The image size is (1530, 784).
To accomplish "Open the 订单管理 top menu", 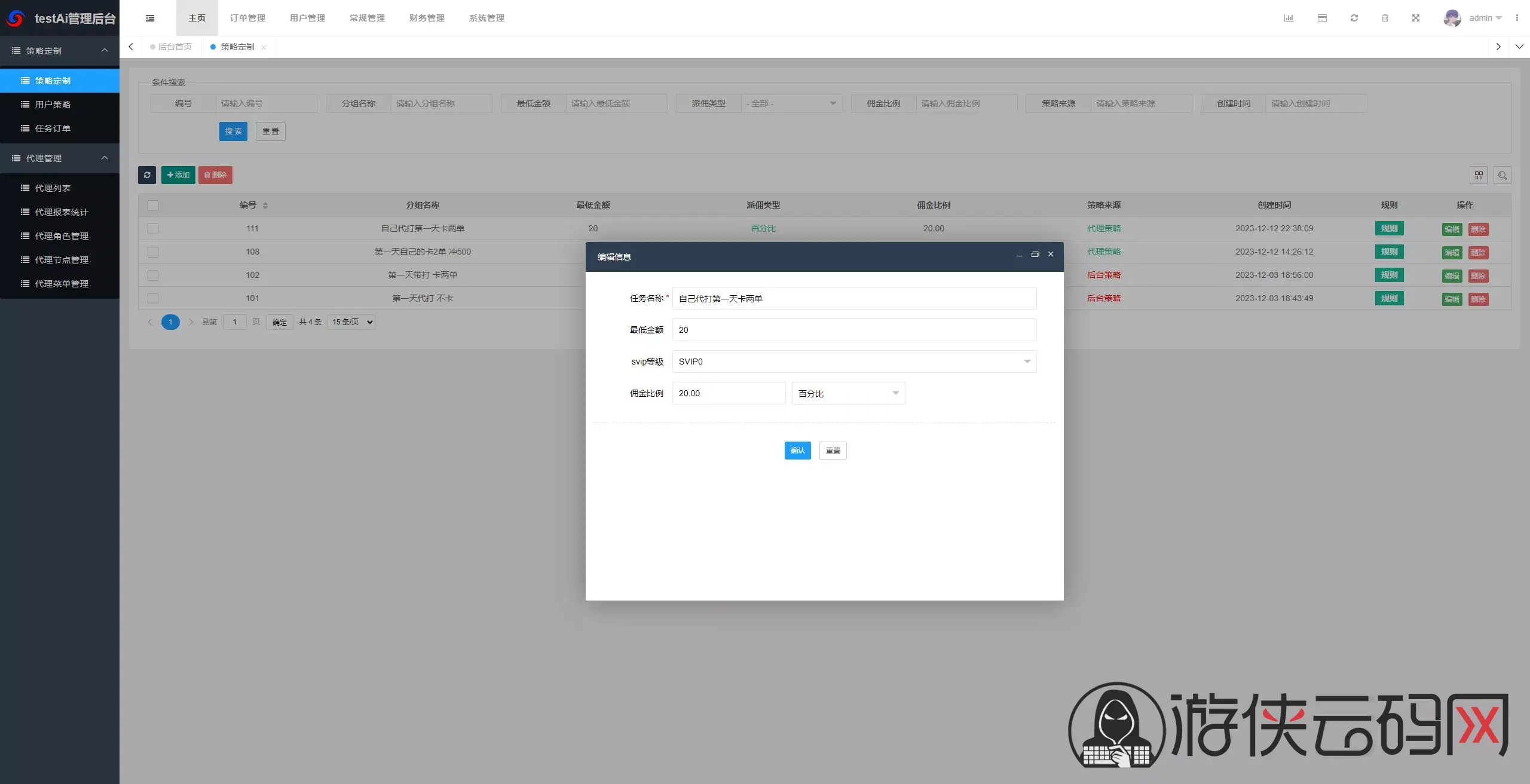I will [x=247, y=18].
